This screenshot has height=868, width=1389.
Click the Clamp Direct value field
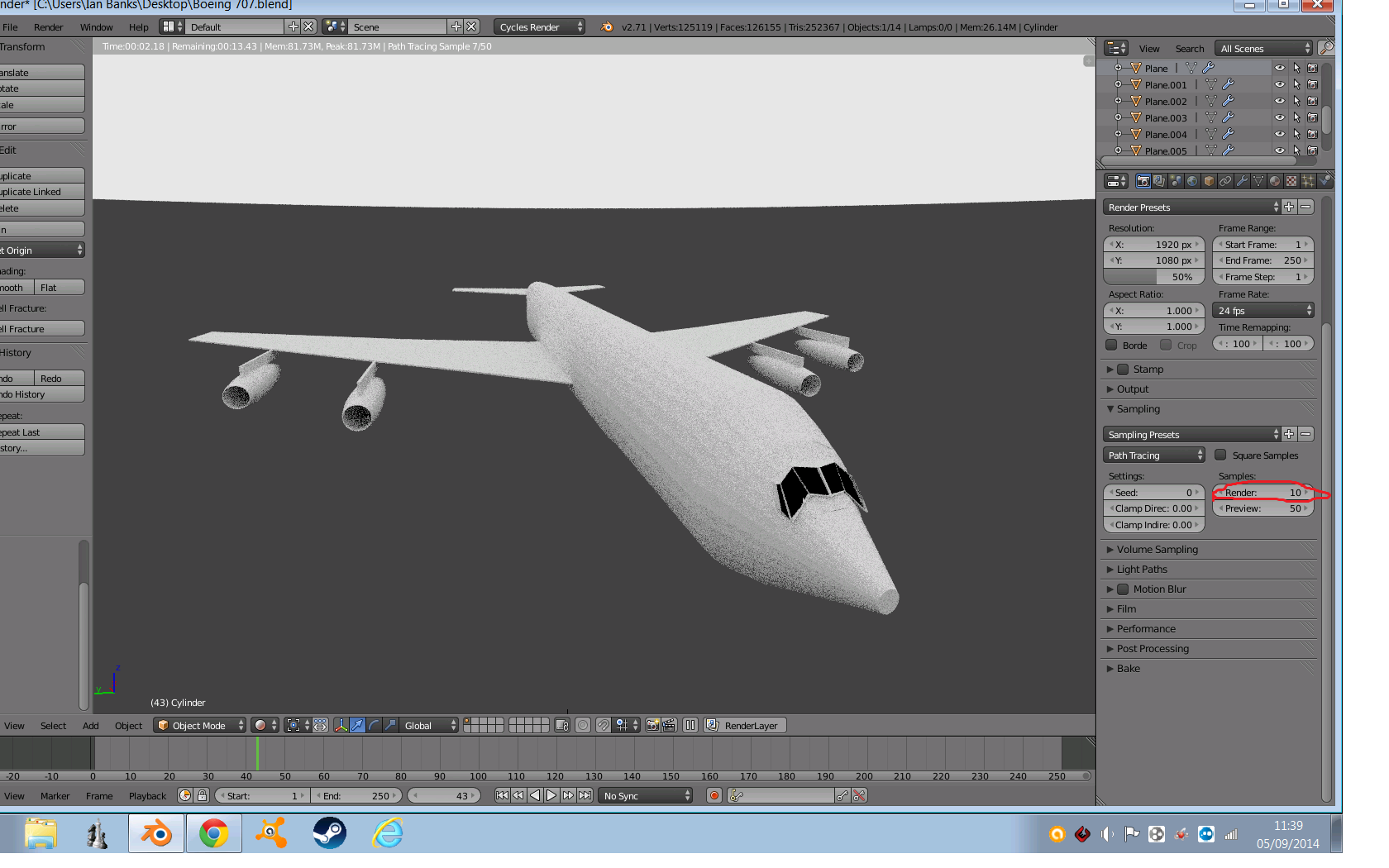[x=1154, y=508]
